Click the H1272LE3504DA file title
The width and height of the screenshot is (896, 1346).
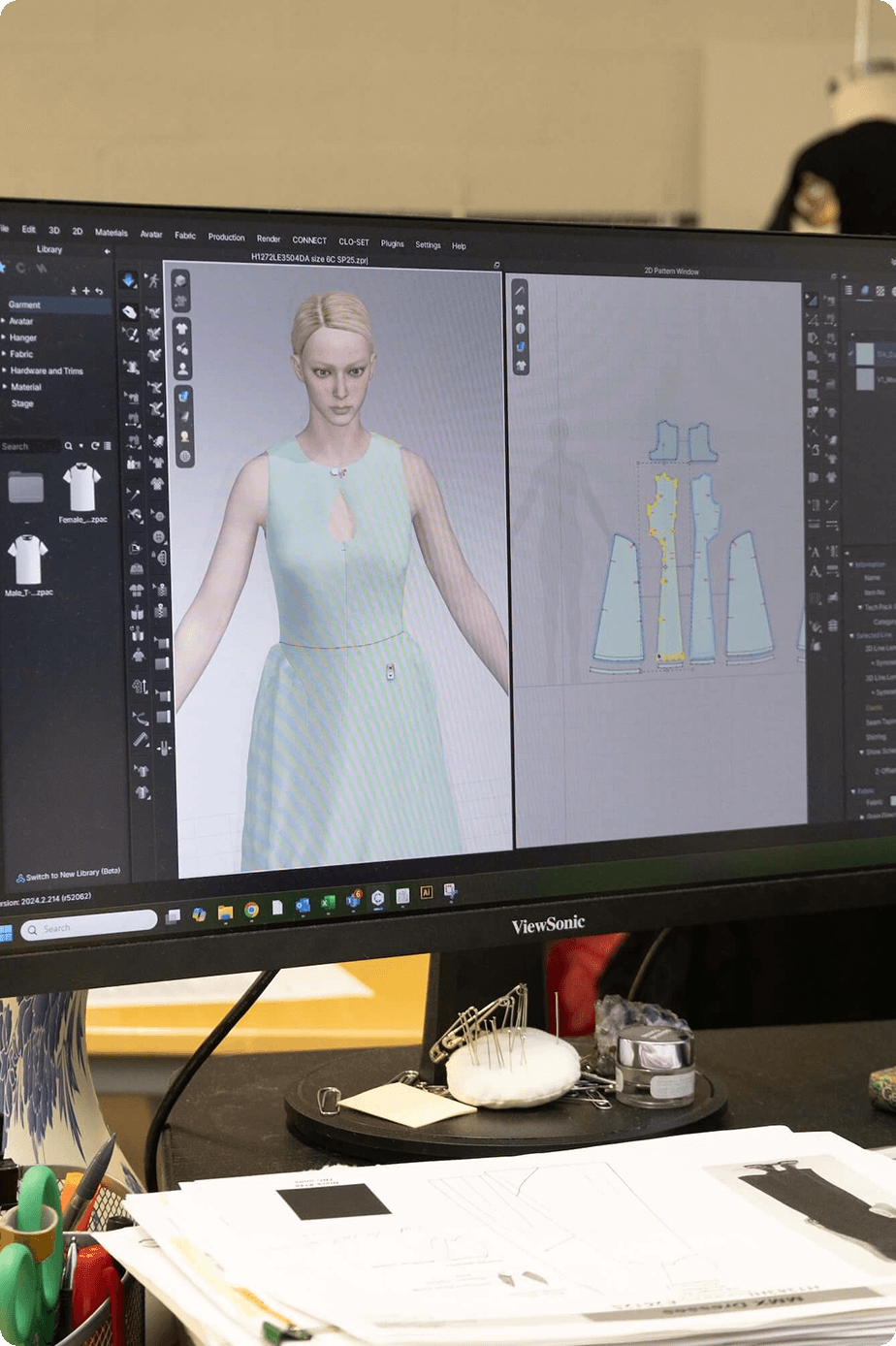tap(309, 258)
